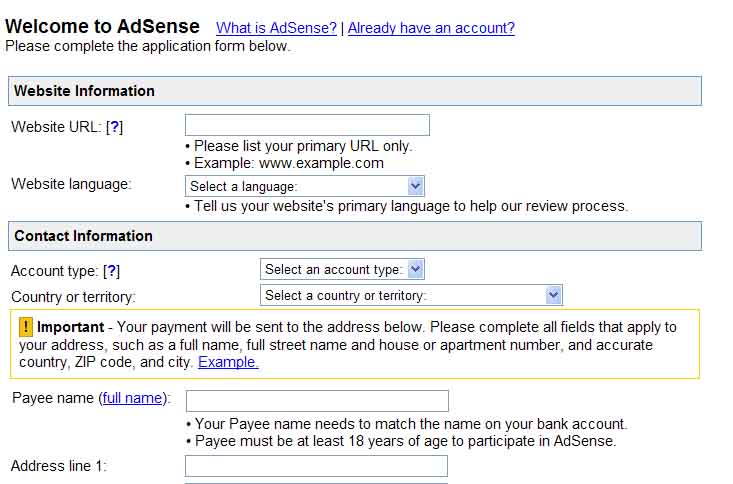Click the Account type help question mark
Screen dimensions: 733x484
pyautogui.click(x=112, y=271)
